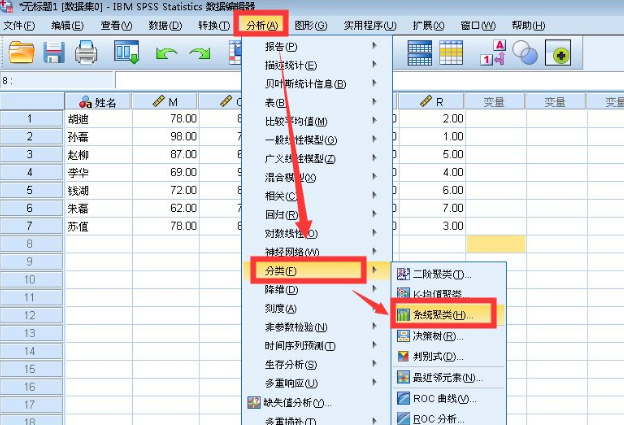This screenshot has height=425, width=624.
Task: Click the Open file folder icon
Action: click(21, 52)
